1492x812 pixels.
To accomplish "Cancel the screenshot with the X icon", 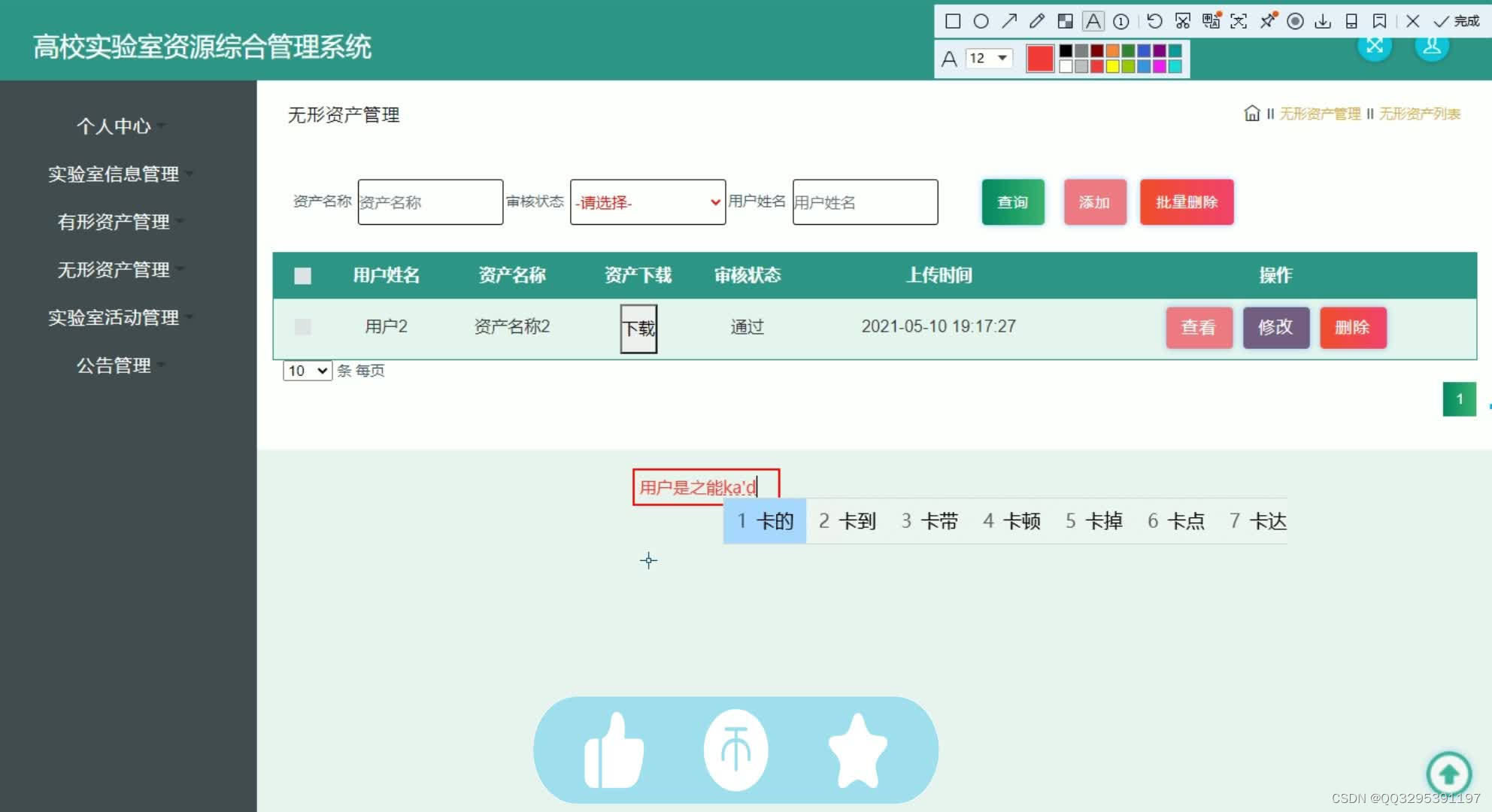I will pos(1412,21).
